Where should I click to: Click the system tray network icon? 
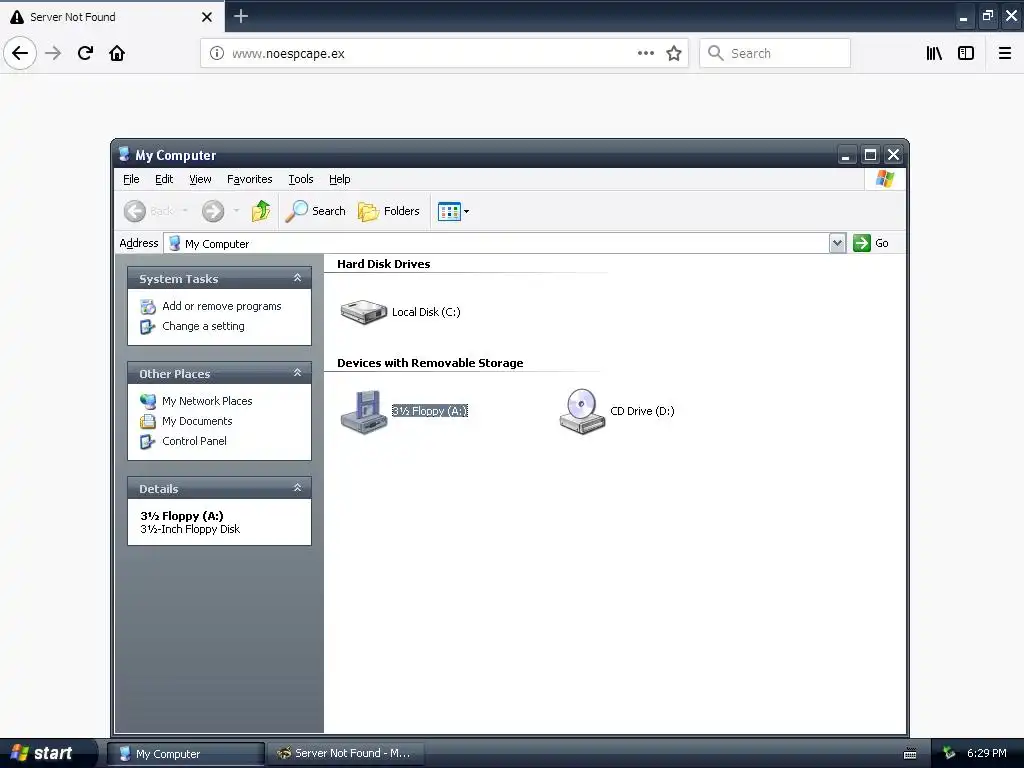click(x=949, y=754)
